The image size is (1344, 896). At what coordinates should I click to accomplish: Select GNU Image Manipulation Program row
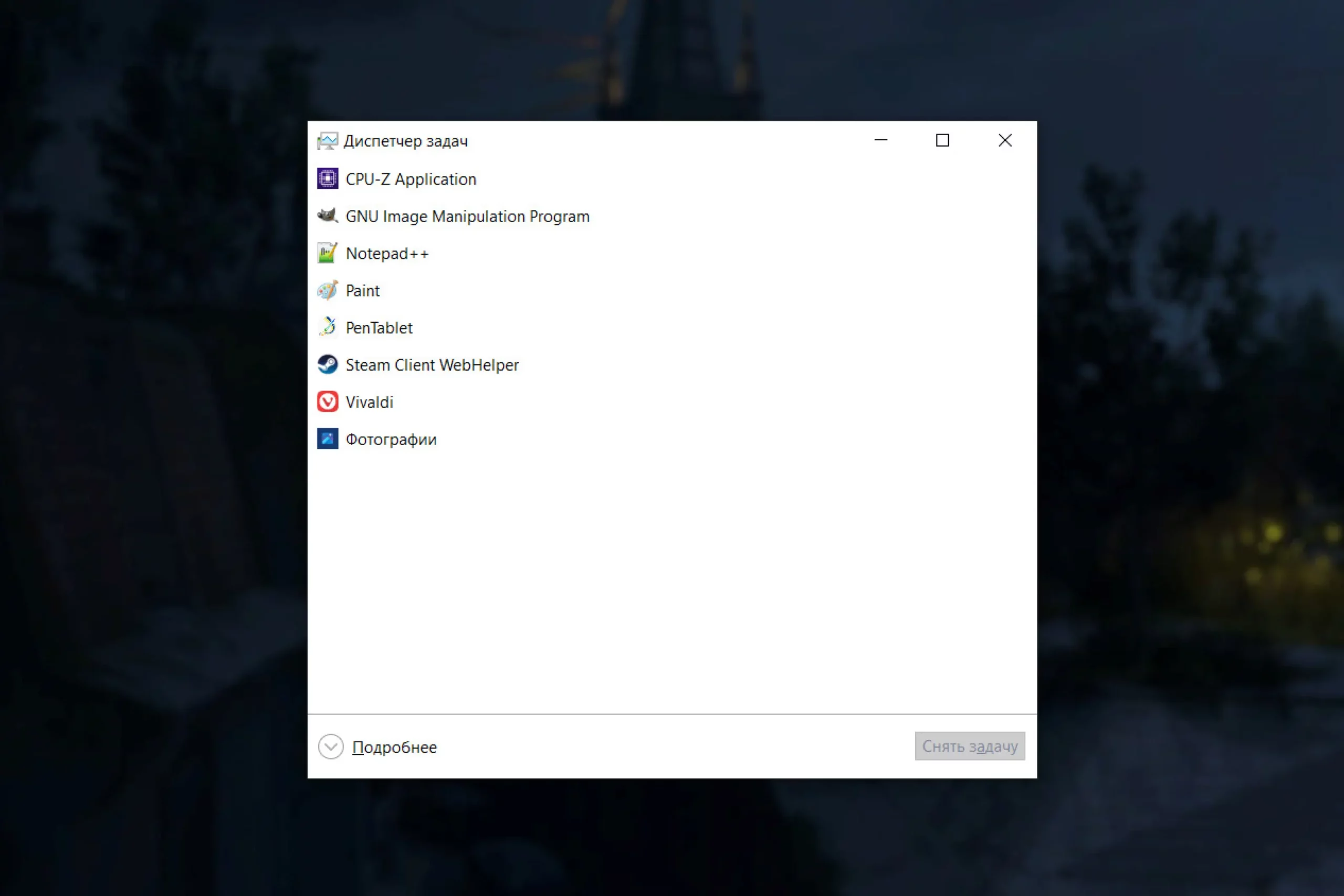[467, 217]
